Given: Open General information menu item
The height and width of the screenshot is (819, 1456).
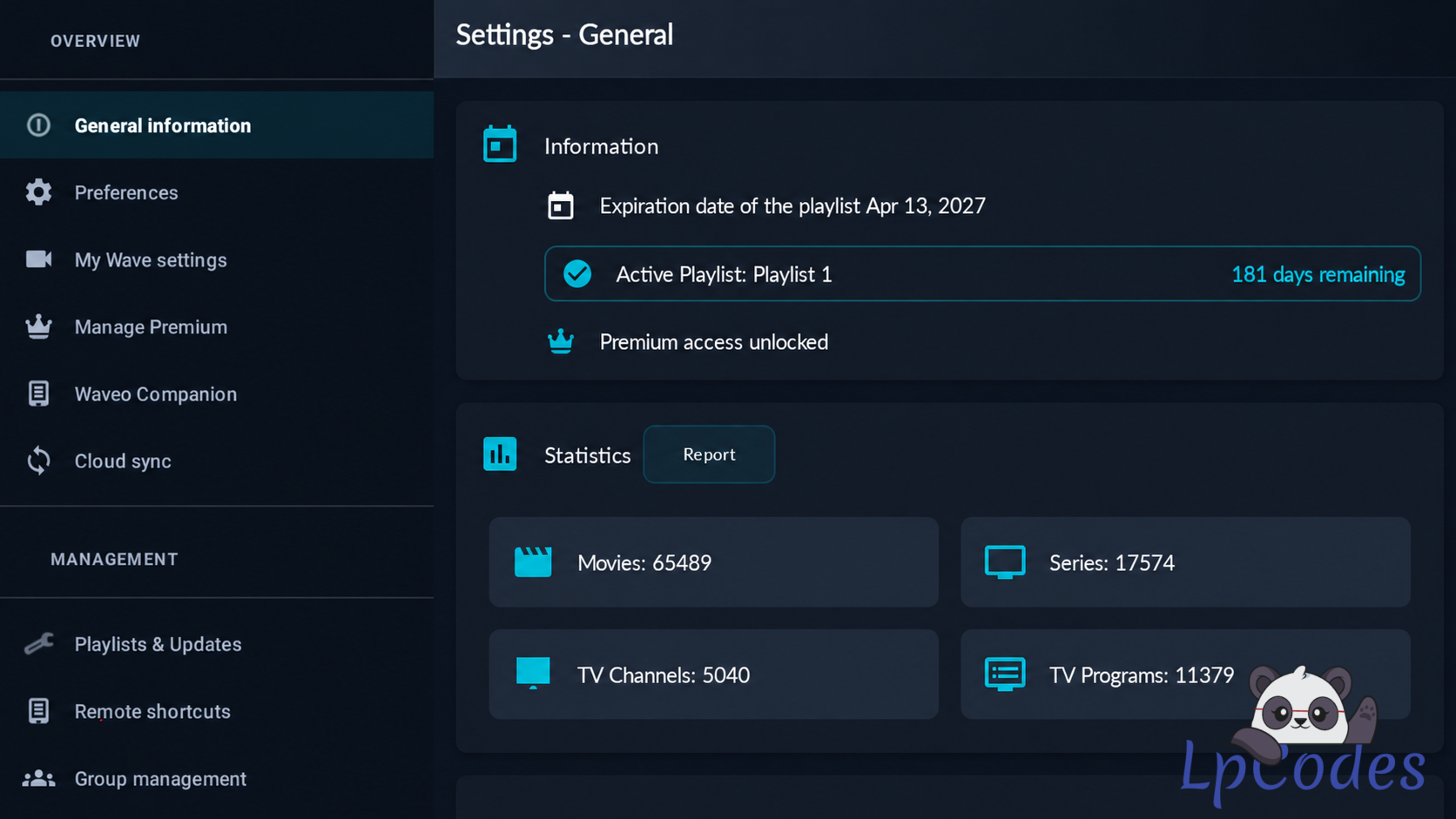Looking at the screenshot, I should [217, 125].
